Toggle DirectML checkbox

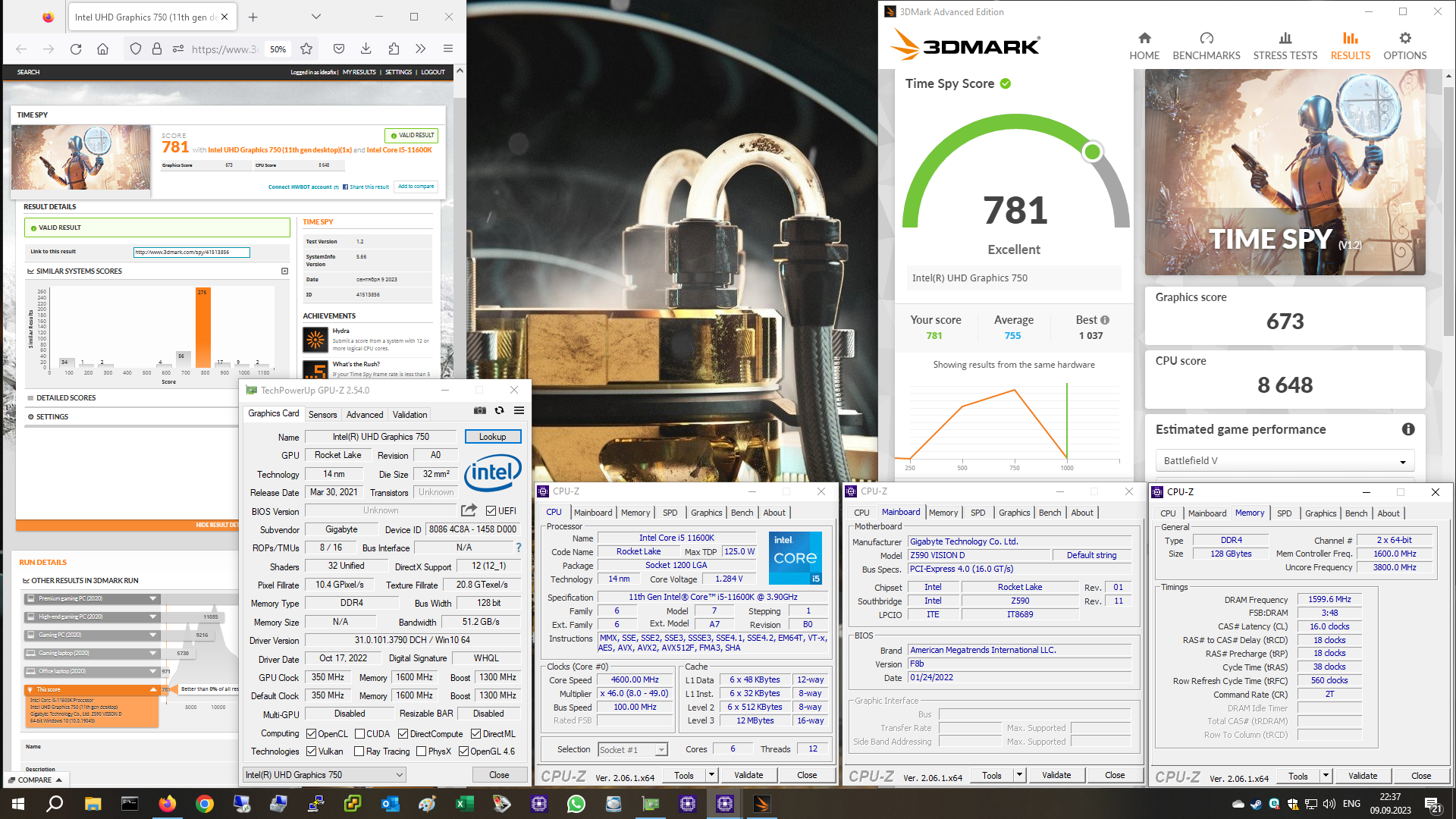[476, 734]
